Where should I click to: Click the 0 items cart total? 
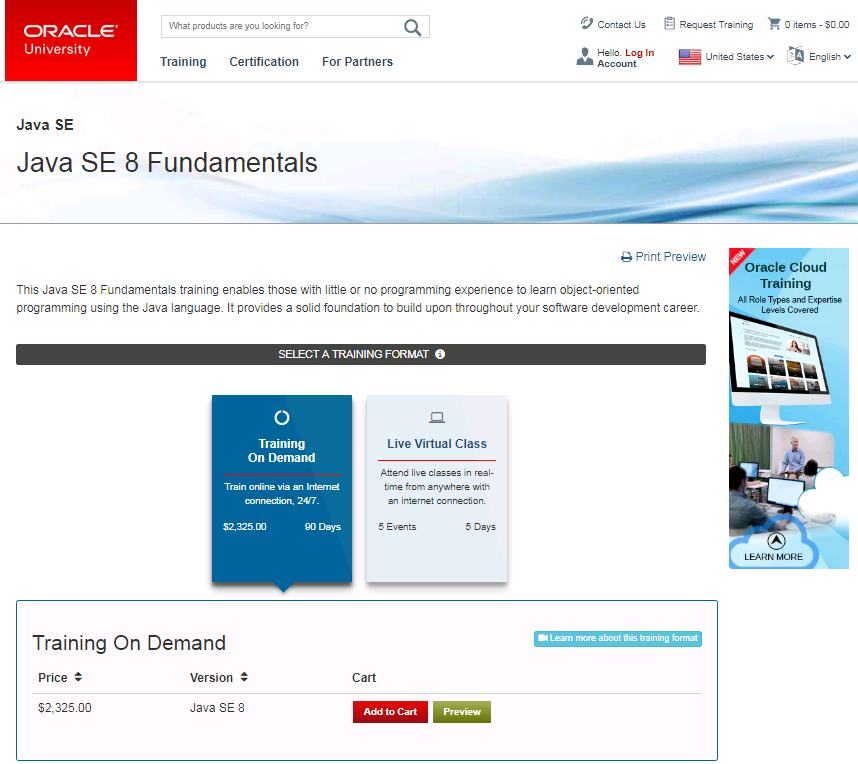click(816, 25)
